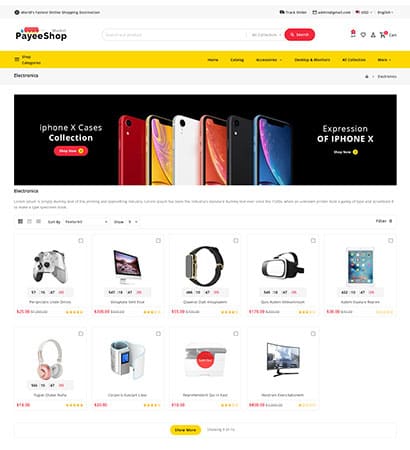
Task: Tick the checkbox on the smart watch product
Action: (236, 241)
